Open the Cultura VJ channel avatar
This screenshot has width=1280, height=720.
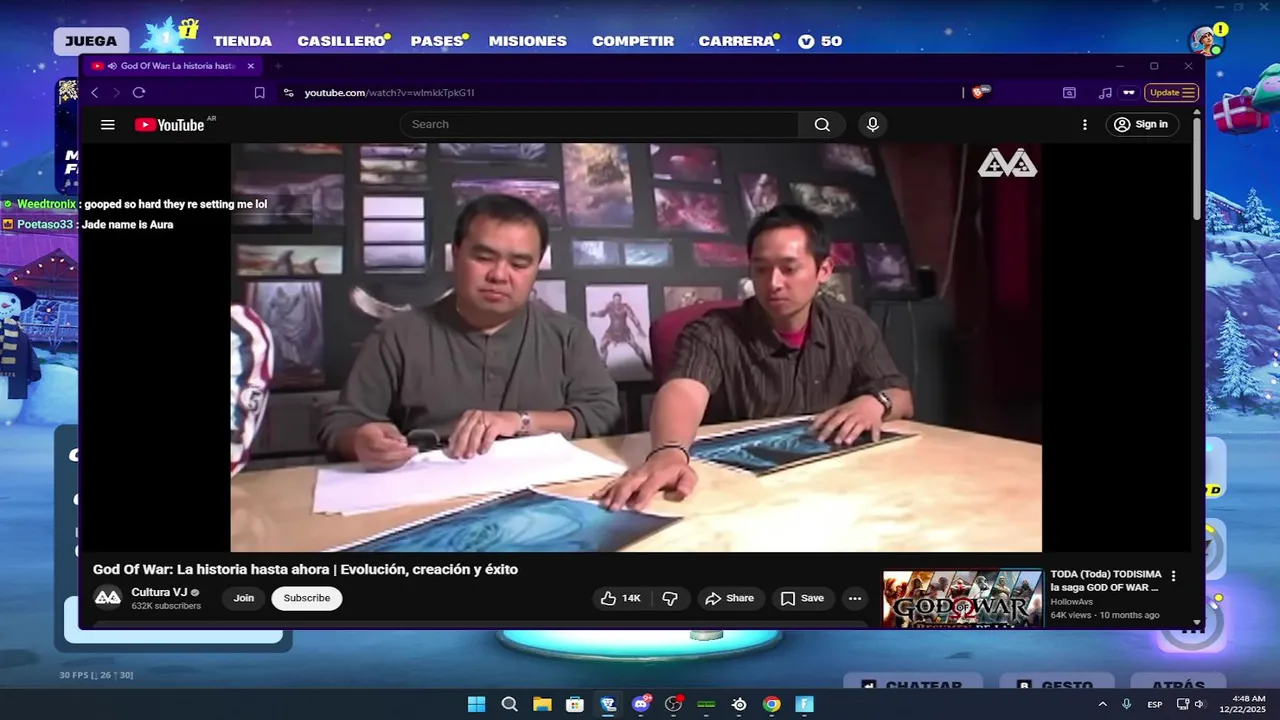click(108, 598)
